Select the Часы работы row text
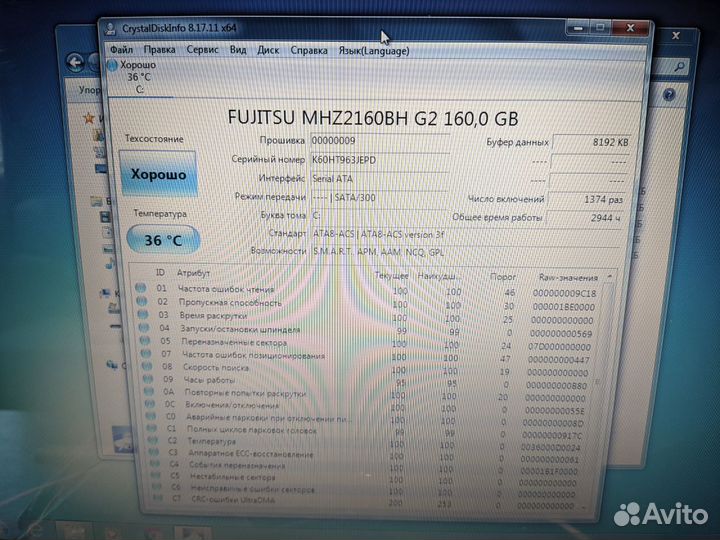 [x=209, y=380]
